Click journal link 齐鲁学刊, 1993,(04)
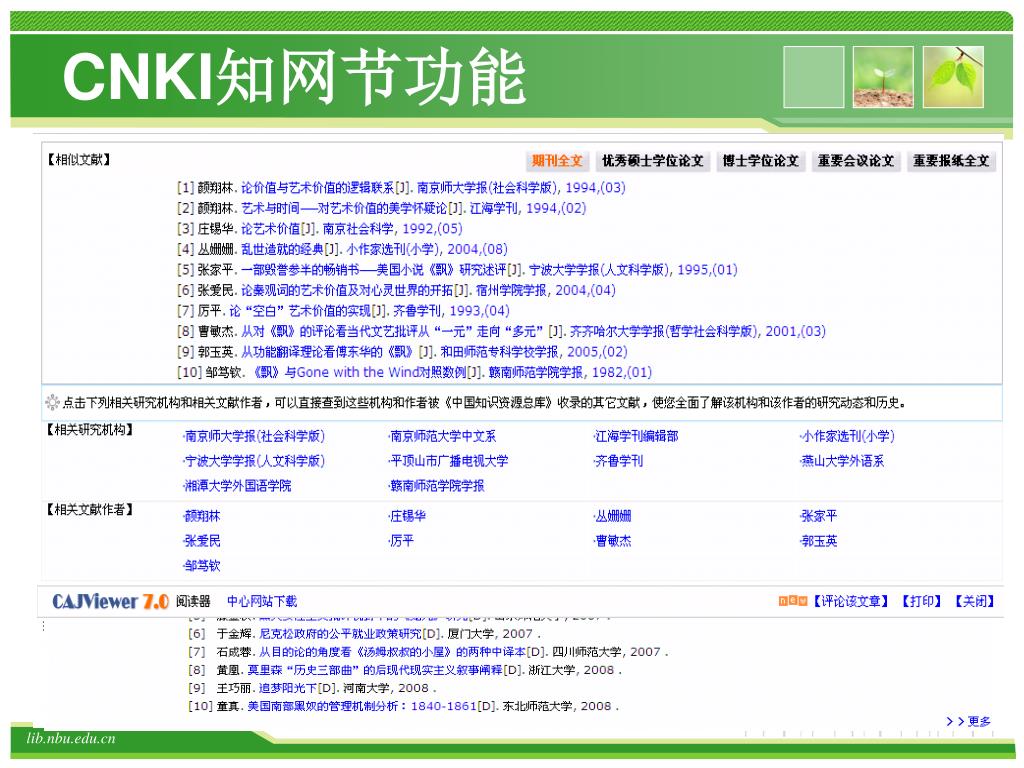This screenshot has width=1024, height=768. click(x=451, y=311)
